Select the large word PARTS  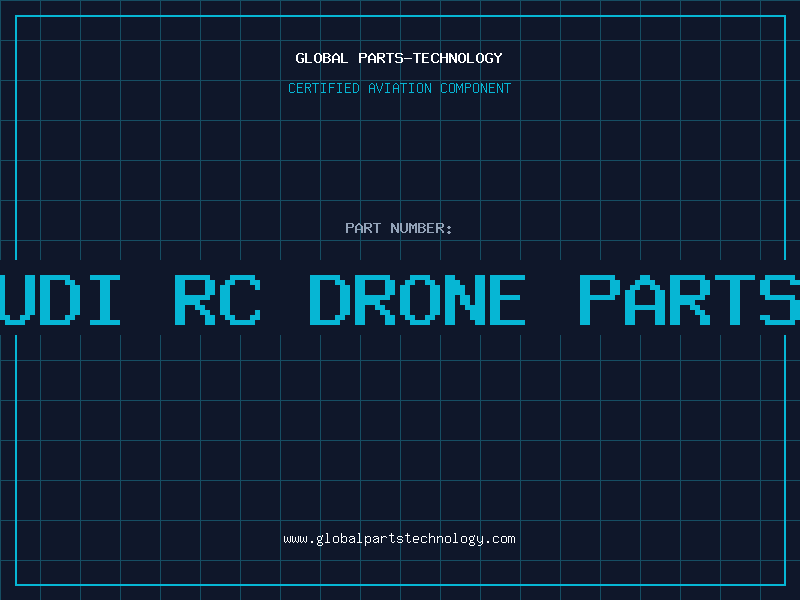[x=689, y=299]
